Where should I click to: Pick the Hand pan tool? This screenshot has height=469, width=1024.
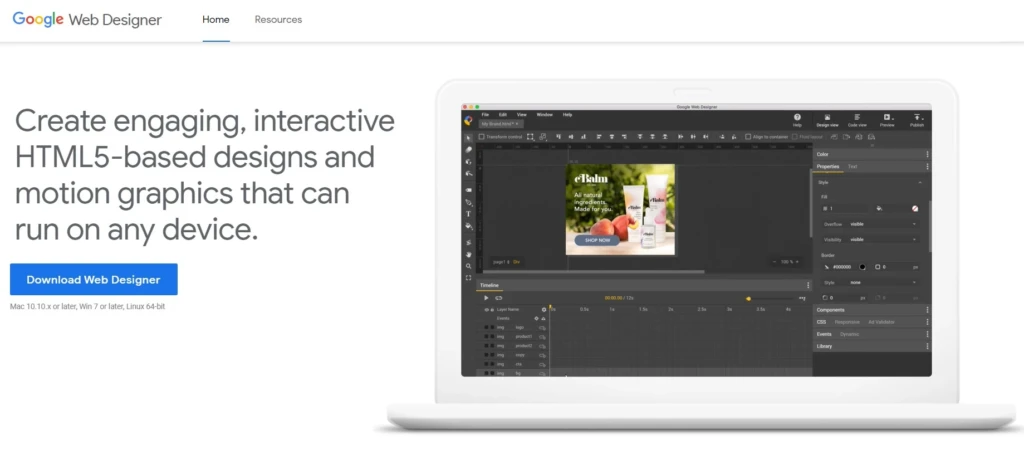tap(468, 254)
